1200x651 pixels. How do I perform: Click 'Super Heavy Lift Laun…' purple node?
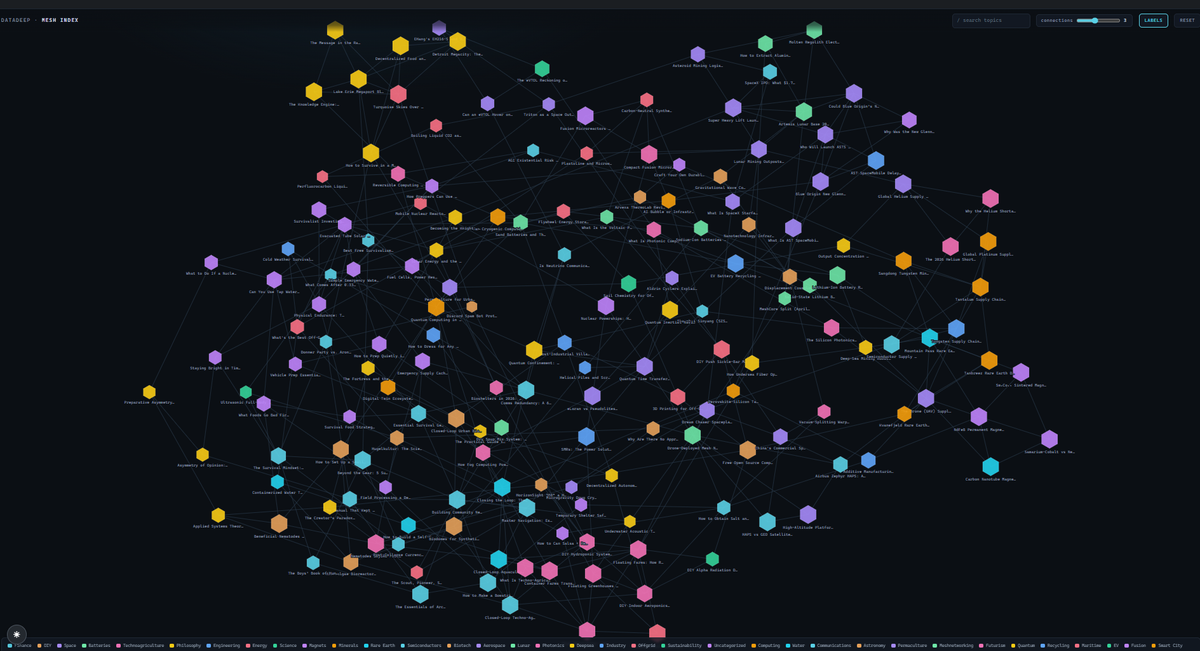[733, 108]
